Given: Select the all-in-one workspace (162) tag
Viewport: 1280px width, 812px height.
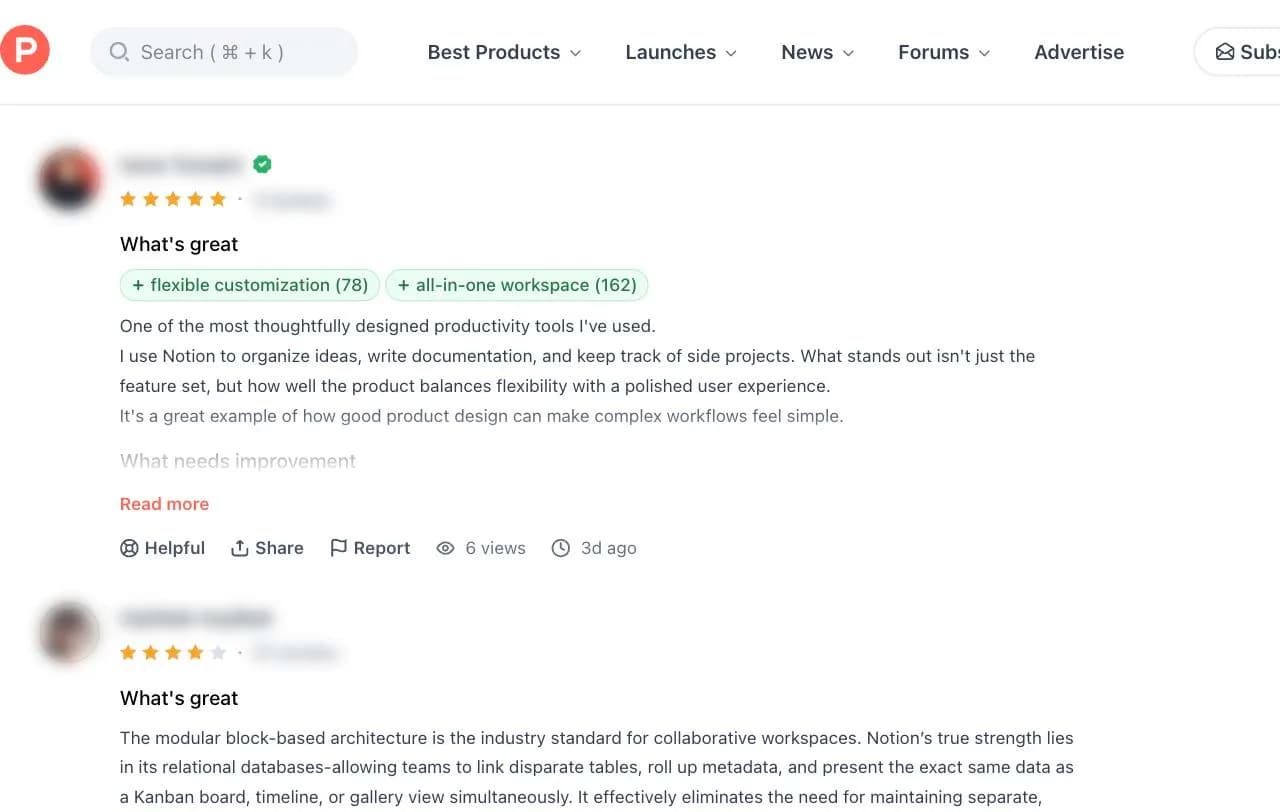Looking at the screenshot, I should 517,285.
